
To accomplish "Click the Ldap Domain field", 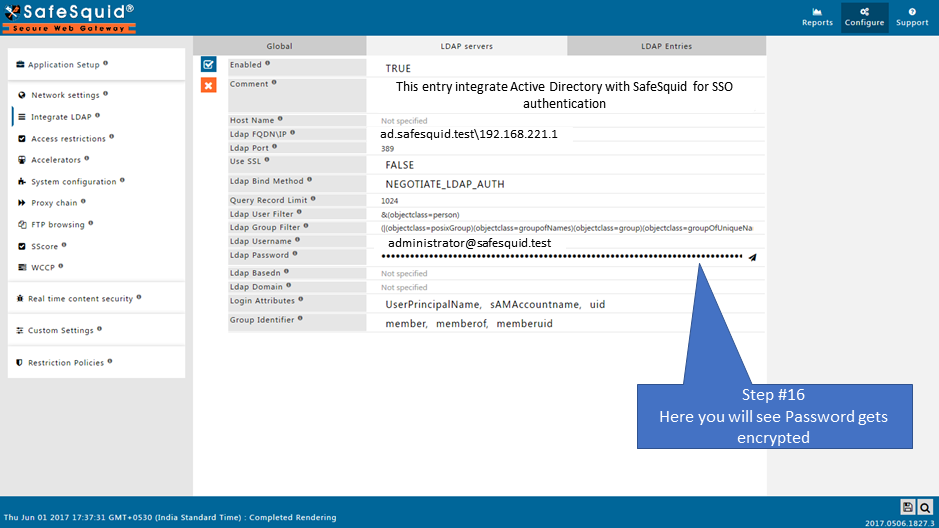I will (566, 287).
